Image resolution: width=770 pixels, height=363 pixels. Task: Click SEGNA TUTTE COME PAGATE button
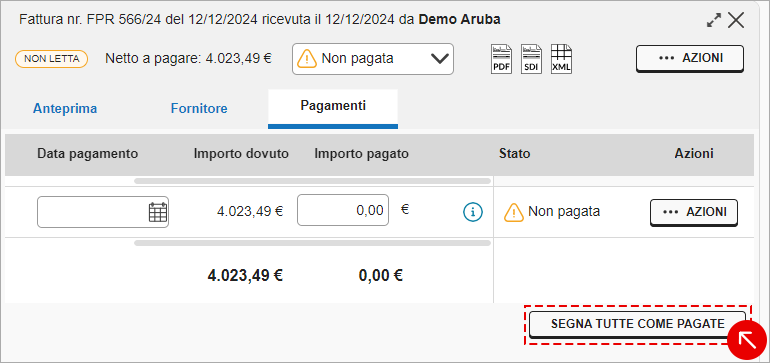click(x=637, y=324)
